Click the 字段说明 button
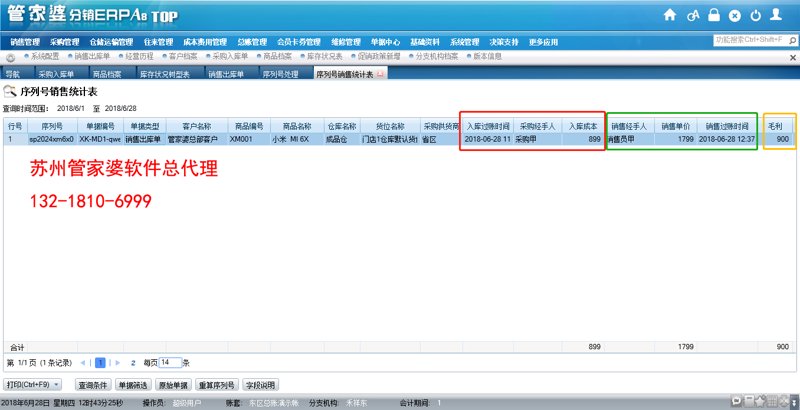The height and width of the screenshot is (410, 800). click(x=260, y=385)
